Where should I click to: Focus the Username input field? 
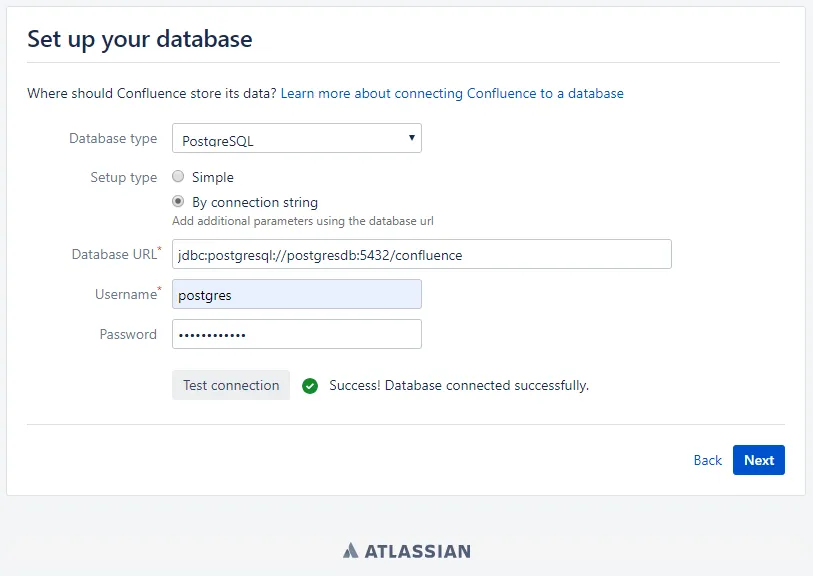(297, 294)
